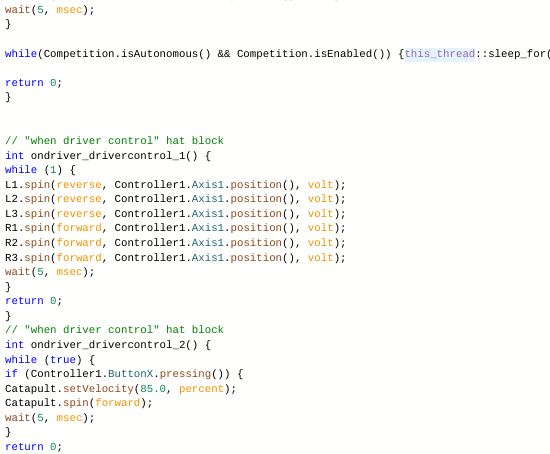Click the Catapult.spin(forward) line
Image resolution: width=550 pixels, height=454 pixels.
point(79,403)
